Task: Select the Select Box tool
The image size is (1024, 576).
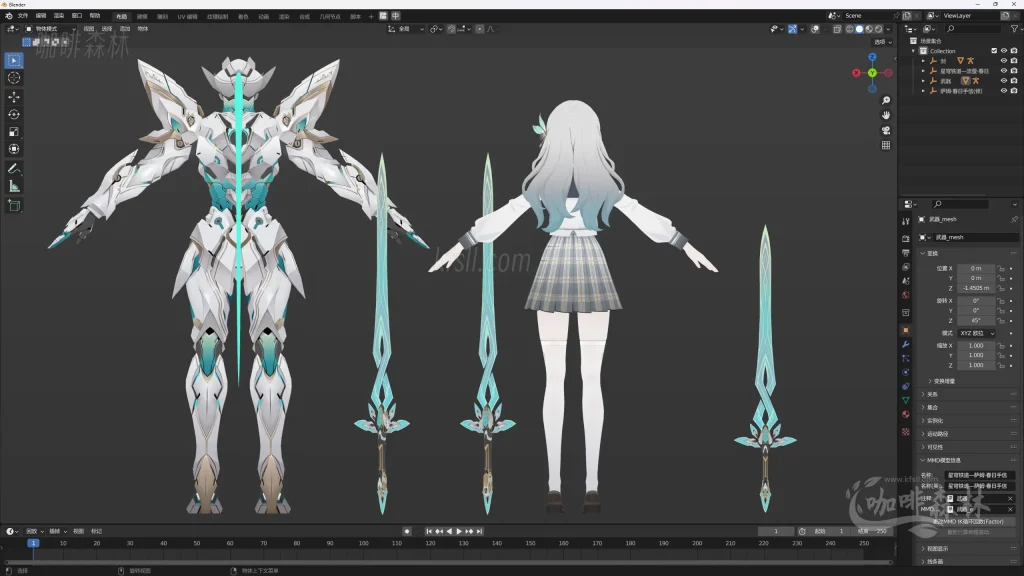Action: [x=14, y=60]
